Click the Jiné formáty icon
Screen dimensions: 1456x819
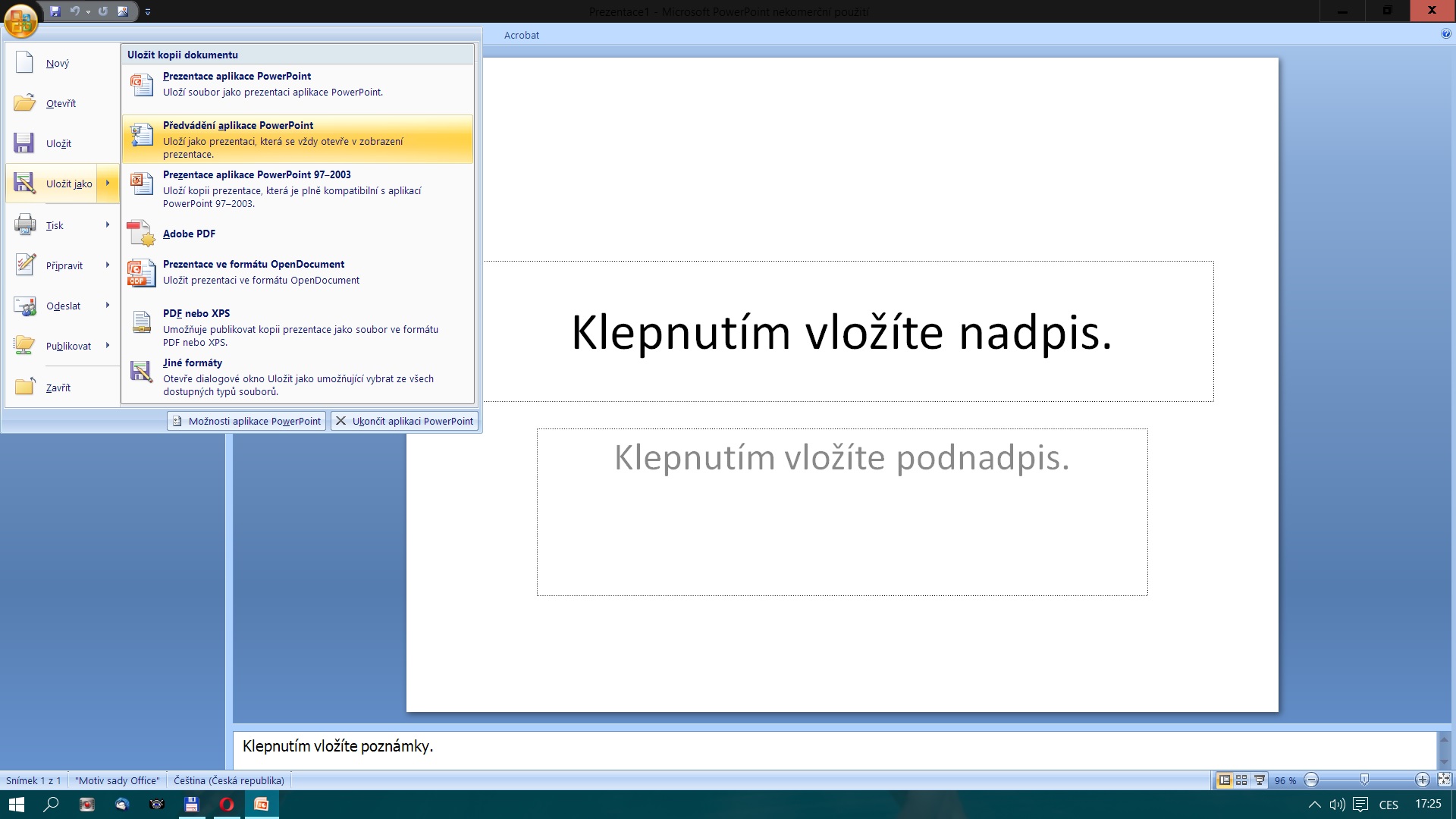141,372
